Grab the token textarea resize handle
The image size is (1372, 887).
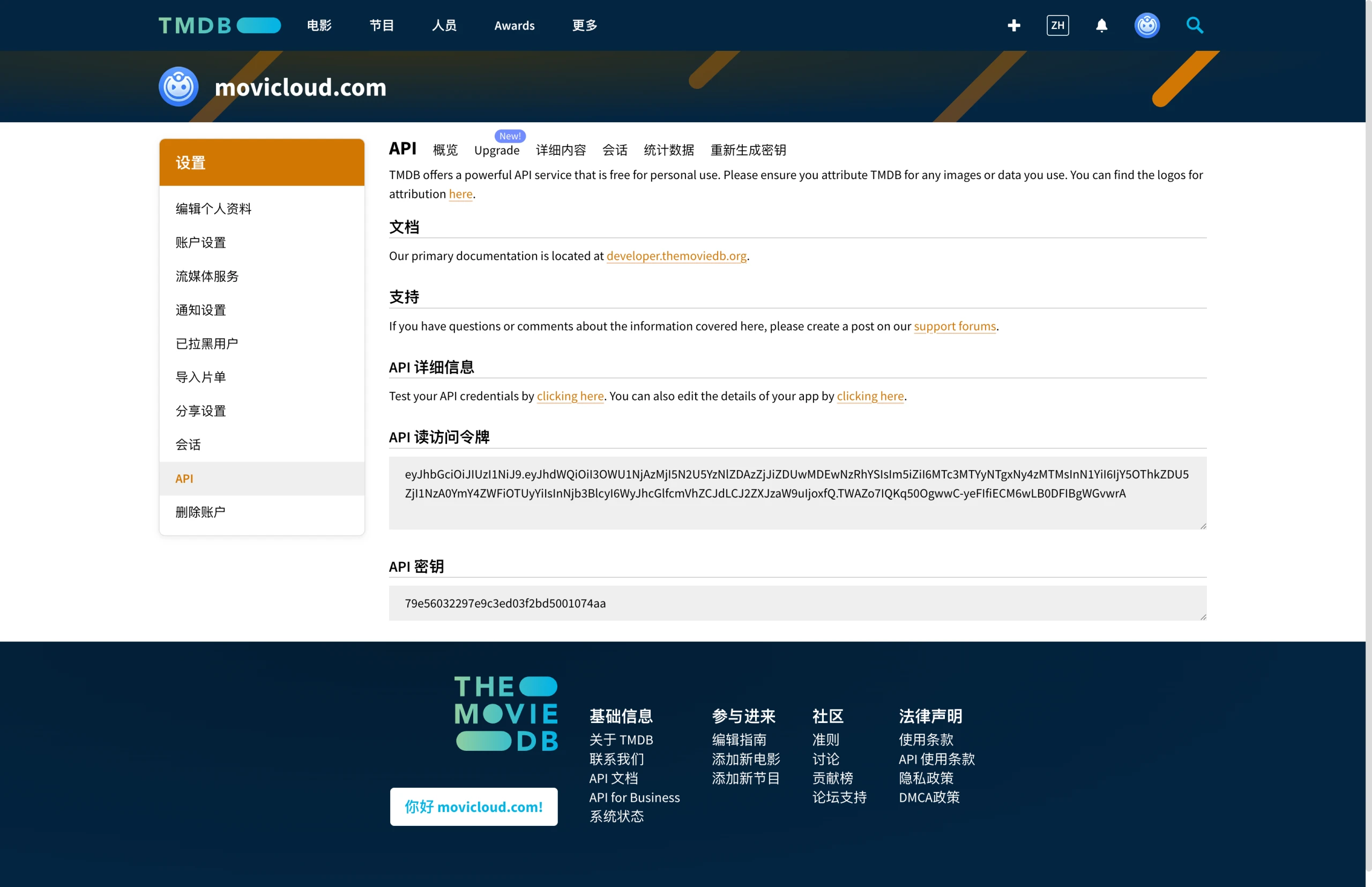[1203, 525]
